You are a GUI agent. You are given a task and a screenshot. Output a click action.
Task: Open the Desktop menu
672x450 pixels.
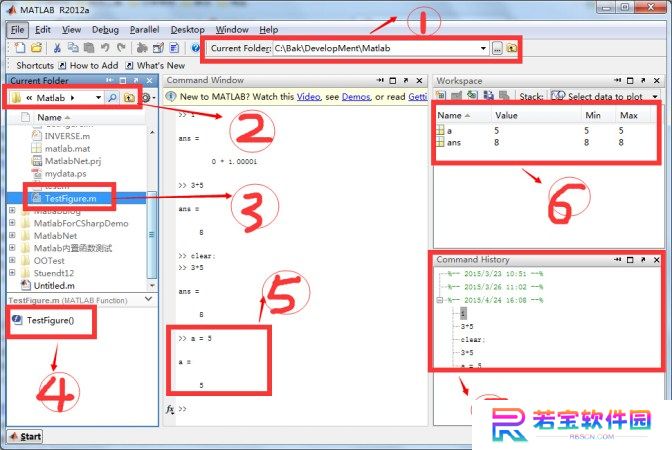188,30
